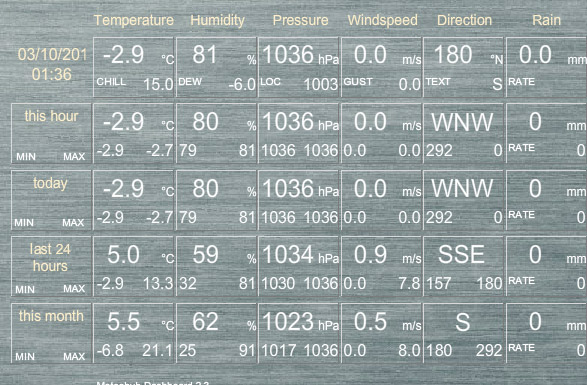
Task: Click the CHILL label
Action: [x=111, y=82]
